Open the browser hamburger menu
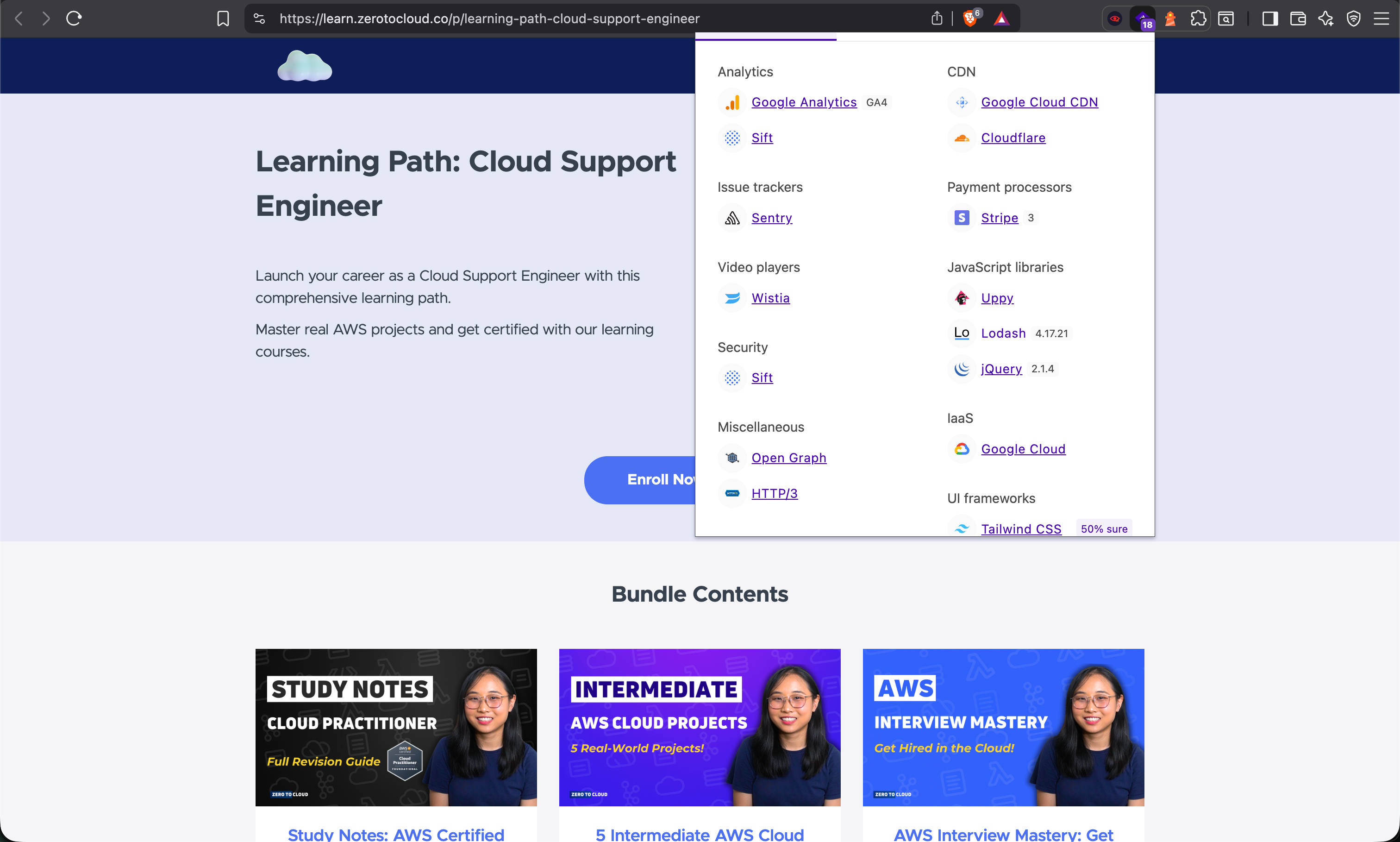 (x=1381, y=19)
